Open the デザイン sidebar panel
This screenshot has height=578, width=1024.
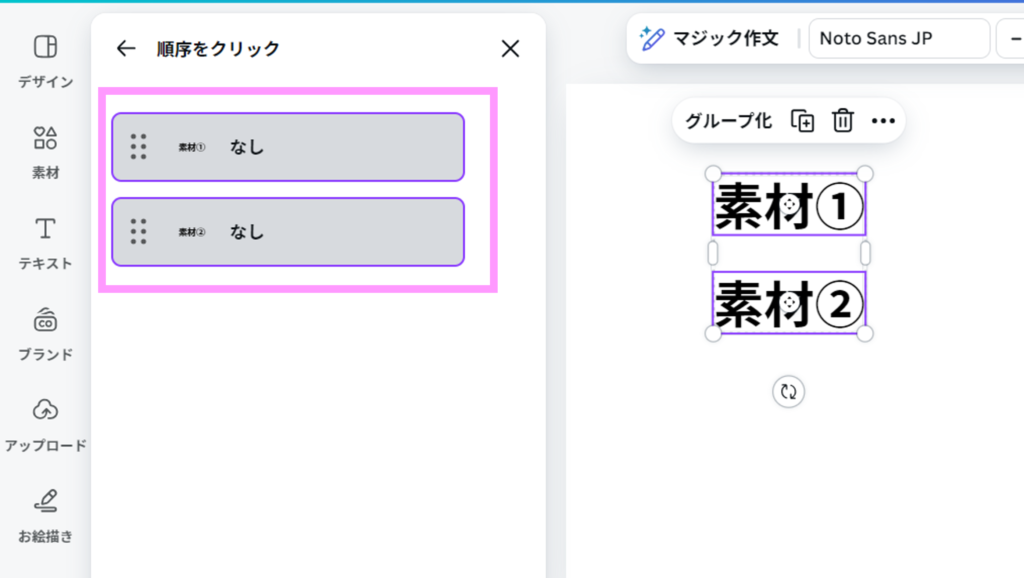tap(45, 60)
